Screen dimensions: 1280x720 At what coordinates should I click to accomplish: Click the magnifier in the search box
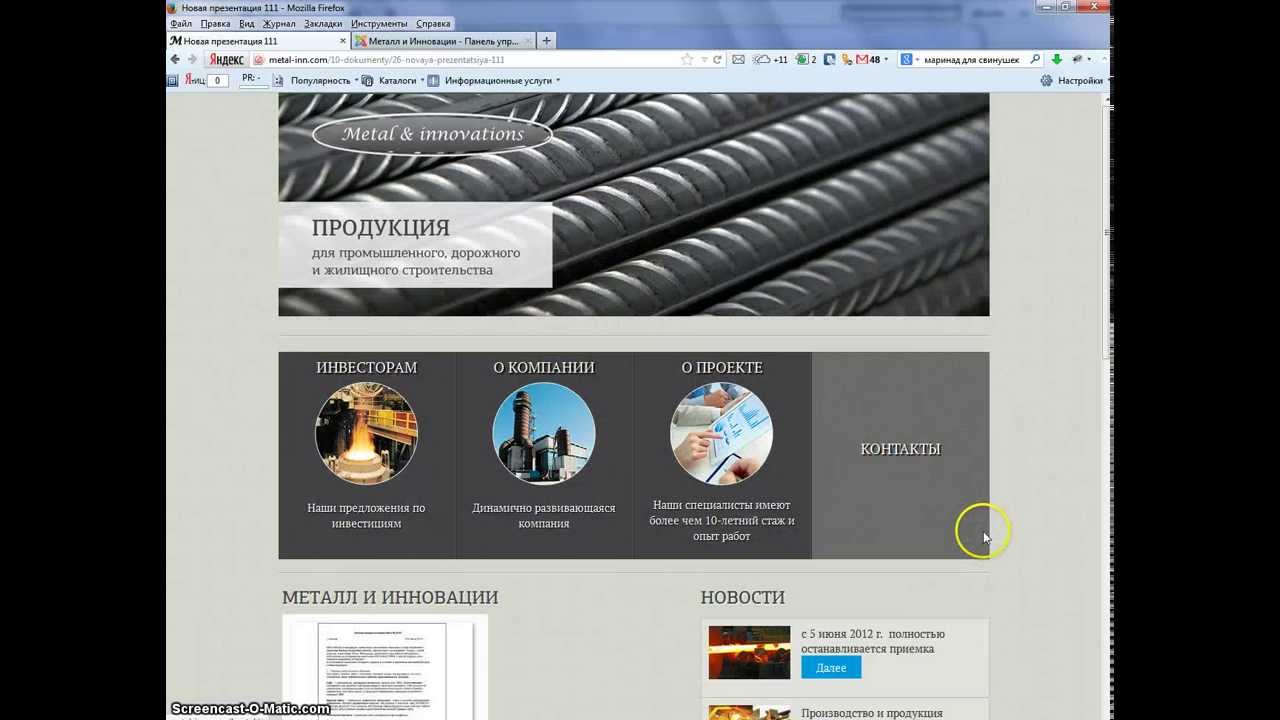pos(1035,60)
